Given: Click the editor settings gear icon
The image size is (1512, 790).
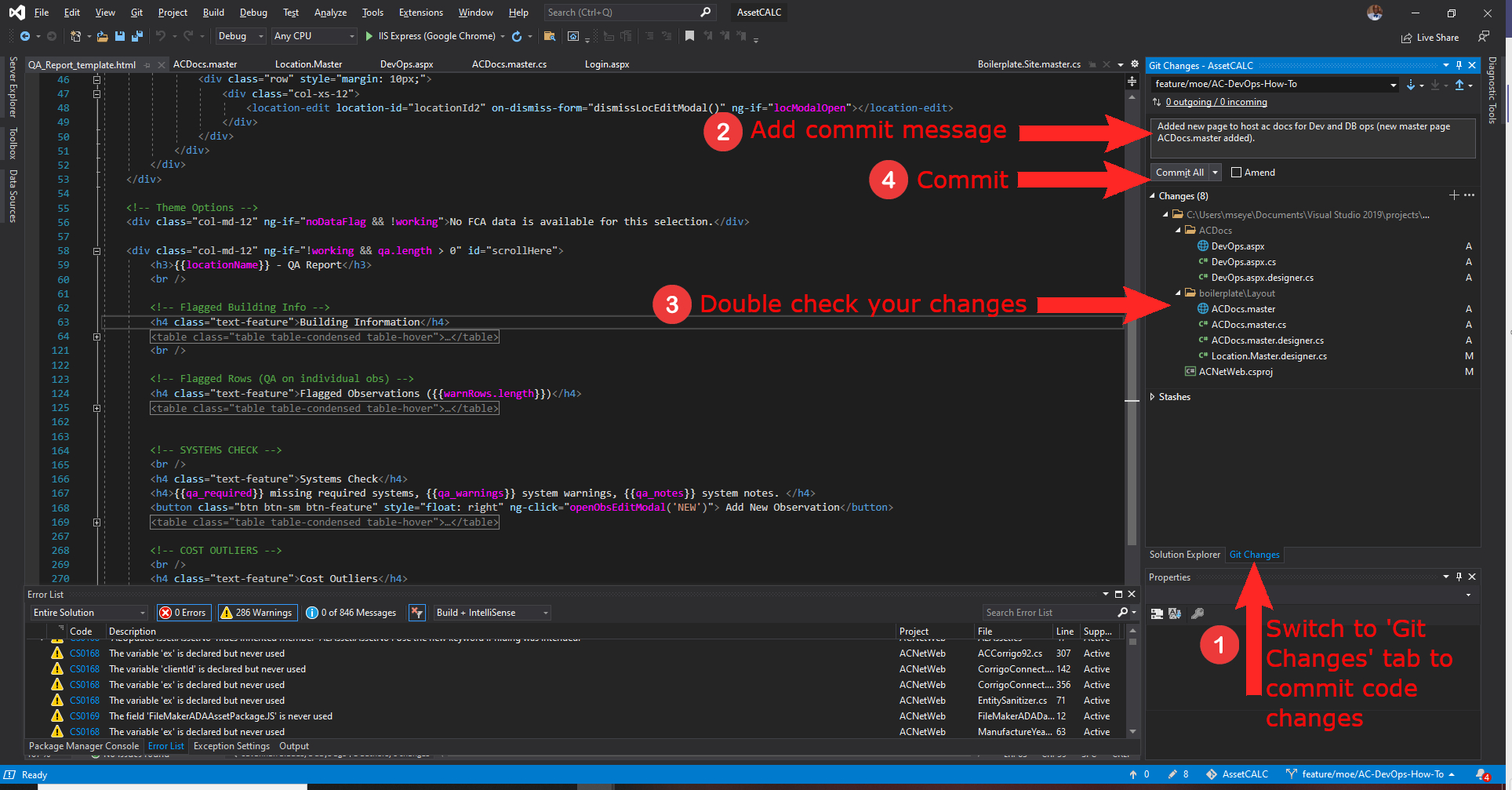Looking at the screenshot, I should point(1134,64).
